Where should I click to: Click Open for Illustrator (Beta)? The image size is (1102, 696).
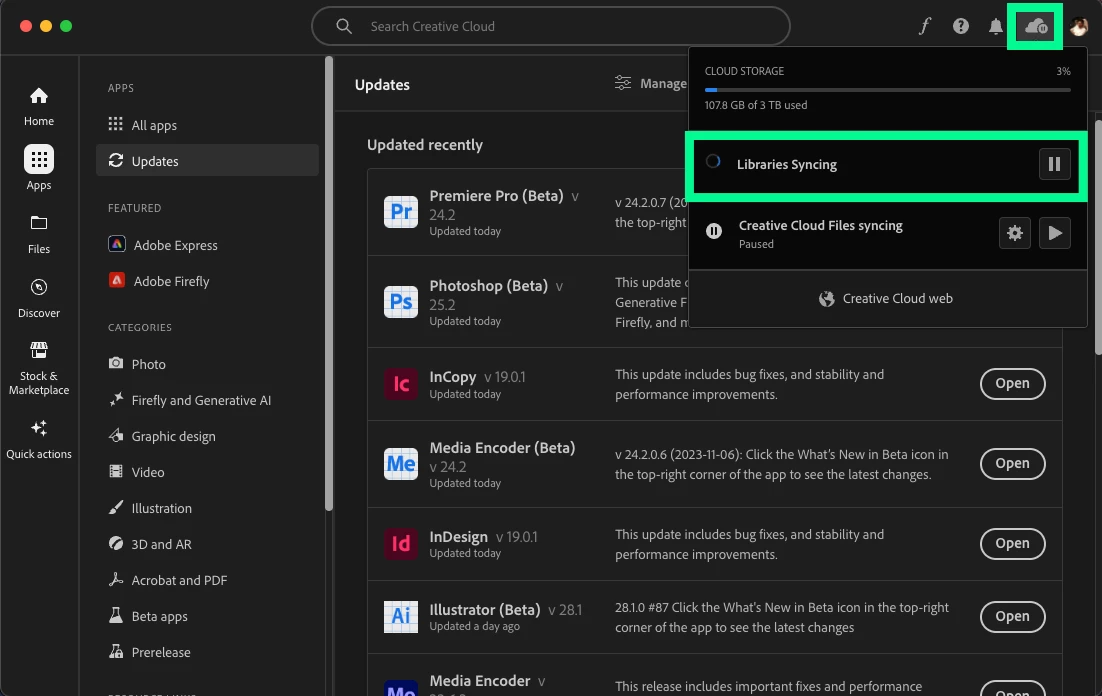coord(1012,617)
